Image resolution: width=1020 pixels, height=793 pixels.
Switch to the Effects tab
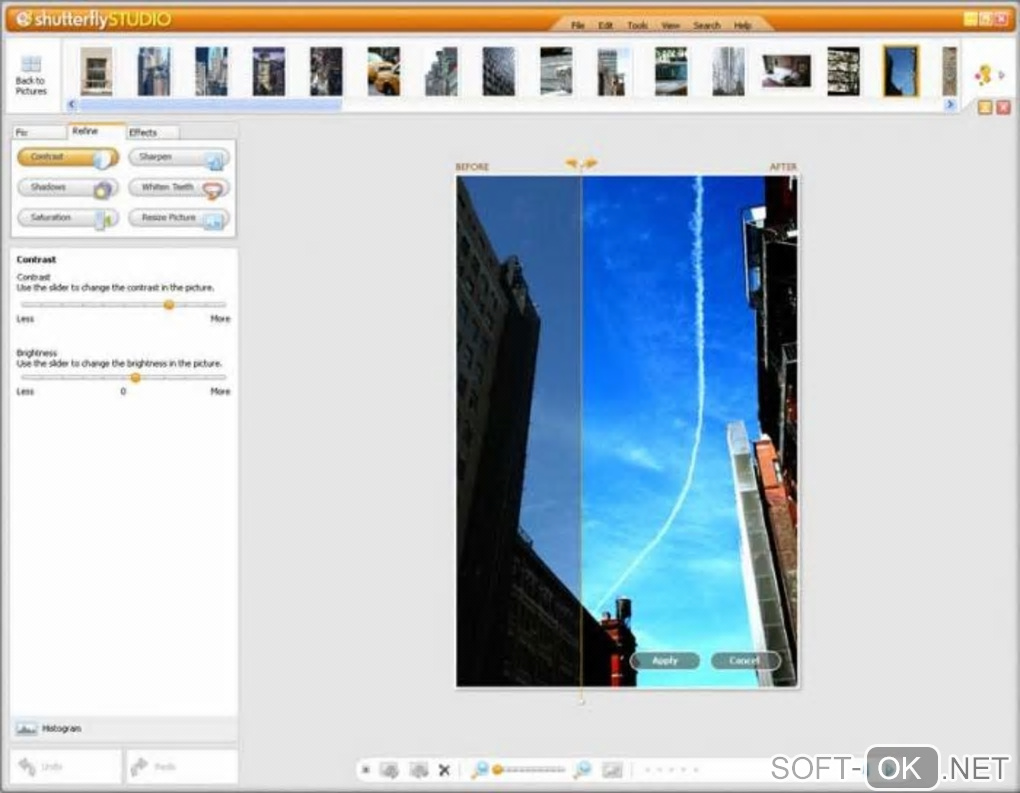[x=152, y=132]
